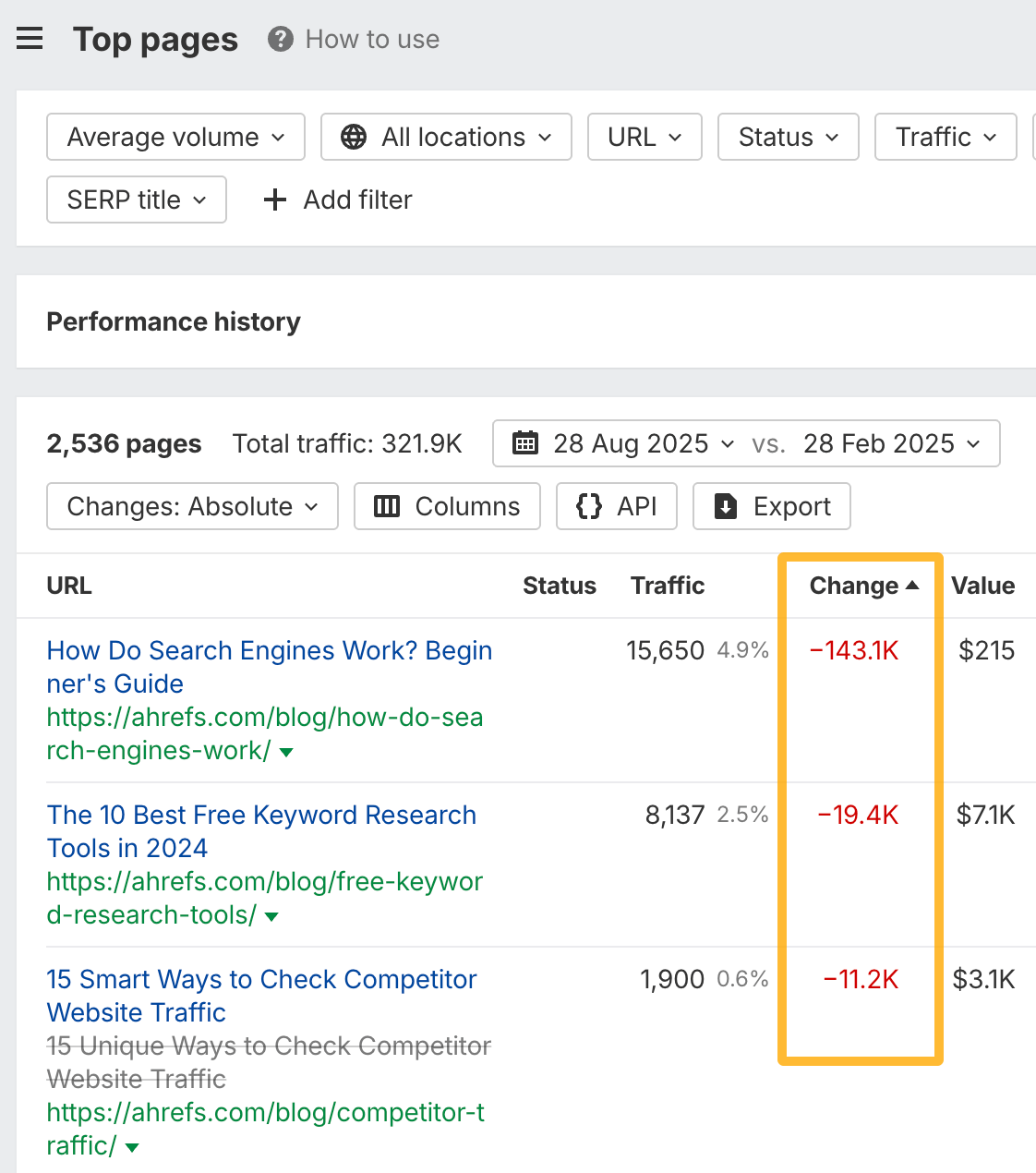This screenshot has height=1173, width=1036.
Task: Open the Average volume filter dropdown
Action: pos(175,137)
